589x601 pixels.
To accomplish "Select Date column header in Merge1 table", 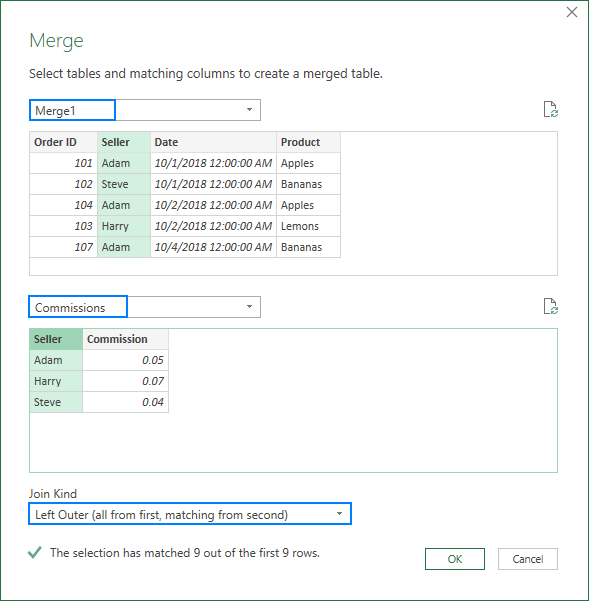I will click(213, 142).
